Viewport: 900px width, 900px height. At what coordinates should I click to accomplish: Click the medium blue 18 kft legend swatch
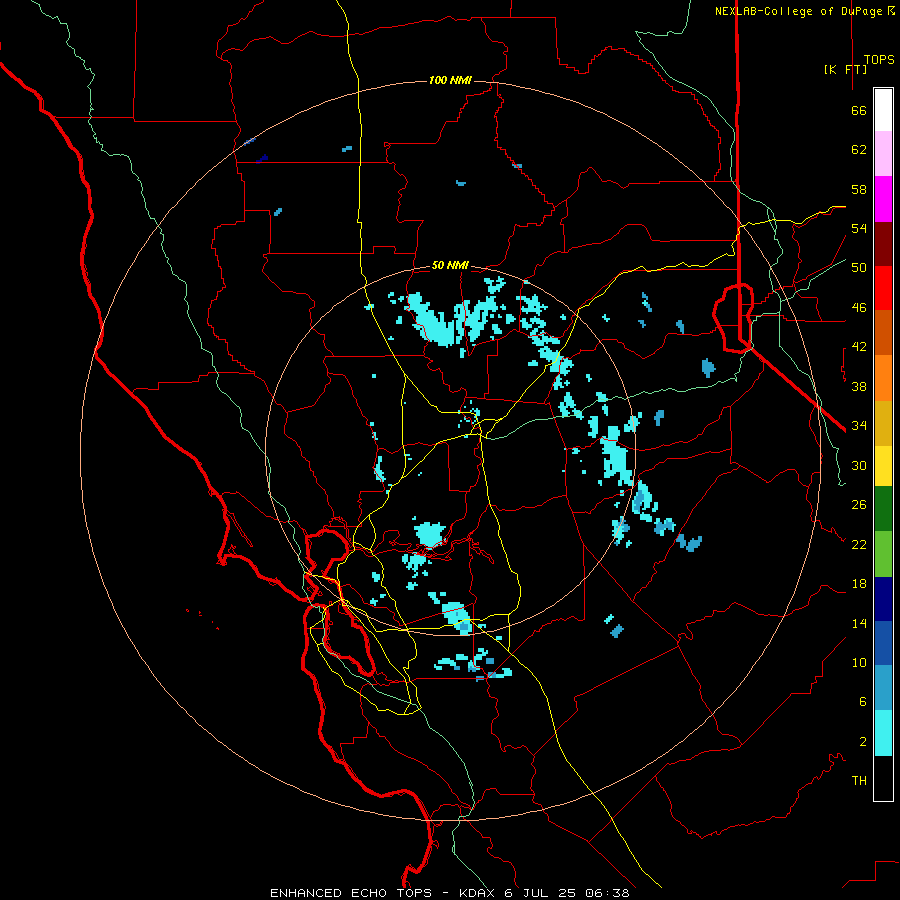tap(883, 643)
